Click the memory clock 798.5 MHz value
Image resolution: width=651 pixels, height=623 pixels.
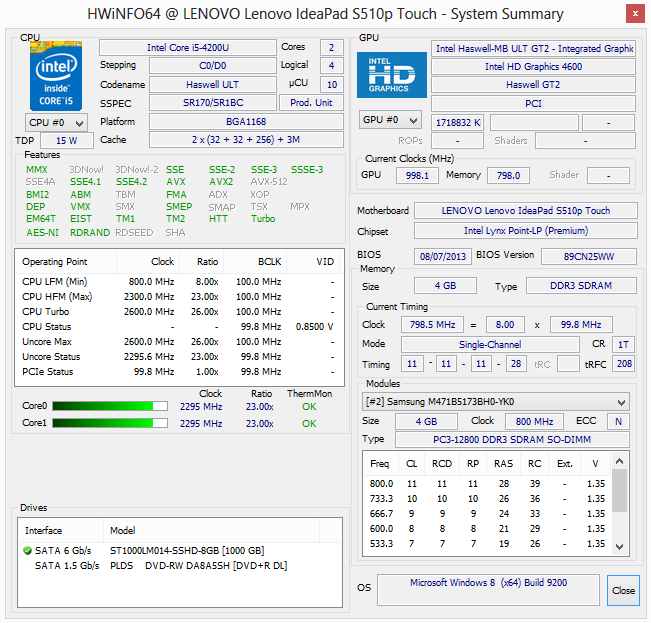(x=432, y=325)
